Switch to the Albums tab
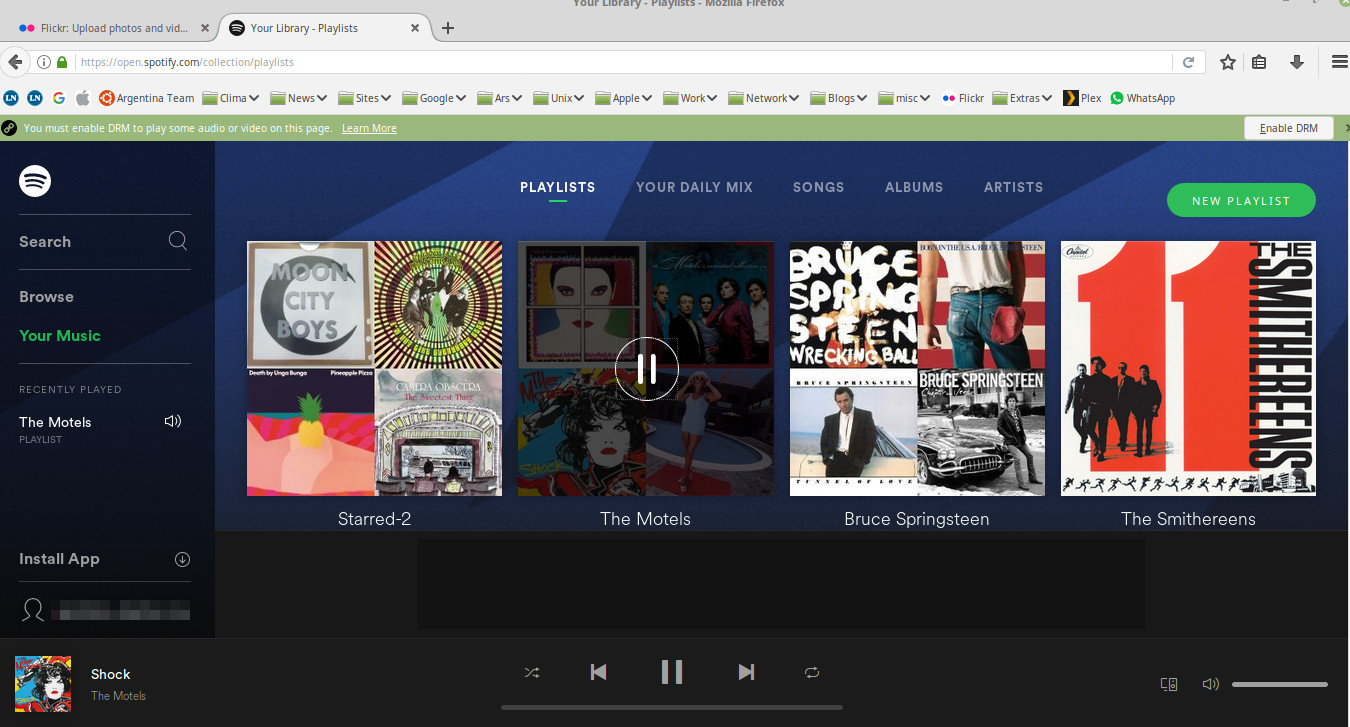The width and height of the screenshot is (1350, 727). coord(914,187)
